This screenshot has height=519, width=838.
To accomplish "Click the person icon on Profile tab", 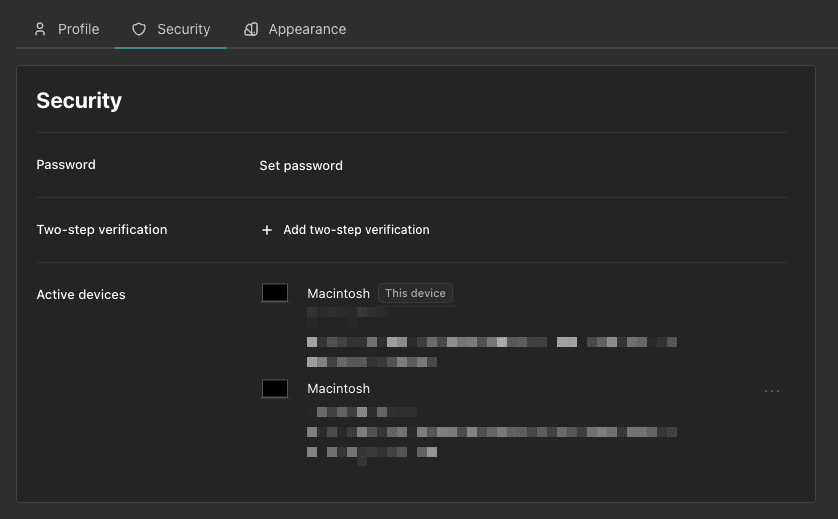I will point(40,29).
